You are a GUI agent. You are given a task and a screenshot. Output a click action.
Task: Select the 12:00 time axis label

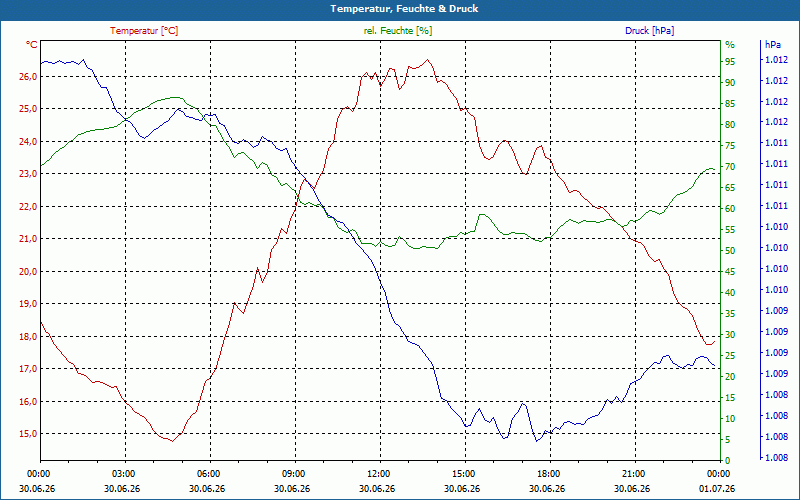click(377, 473)
